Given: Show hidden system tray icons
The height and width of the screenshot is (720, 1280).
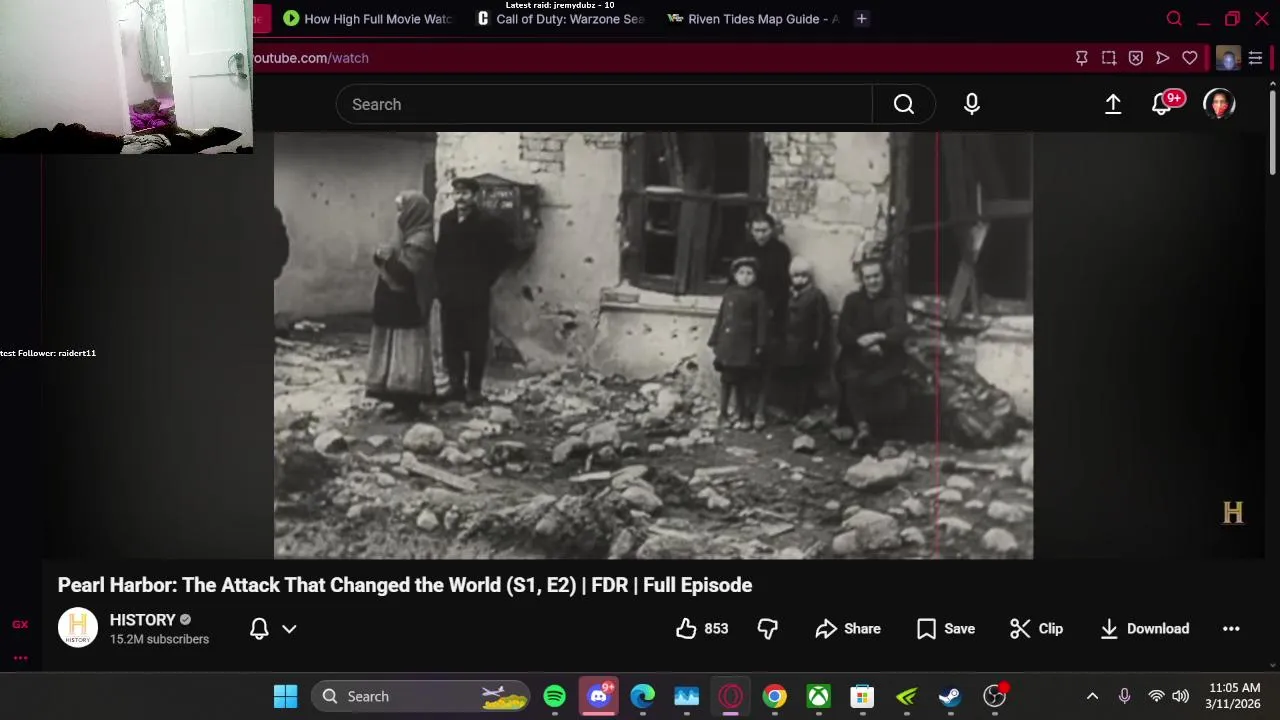Looking at the screenshot, I should [1092, 696].
